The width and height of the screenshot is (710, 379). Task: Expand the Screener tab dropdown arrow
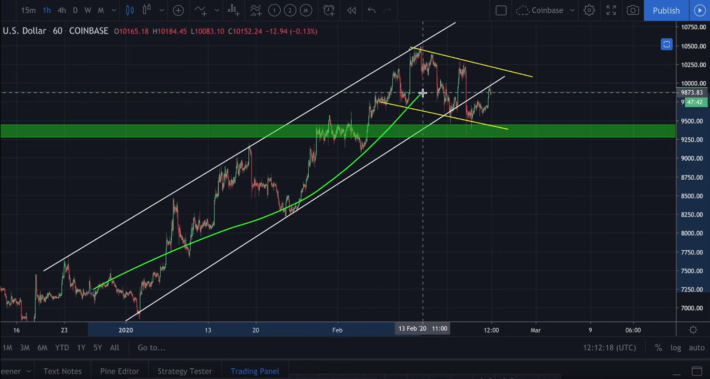(x=29, y=371)
